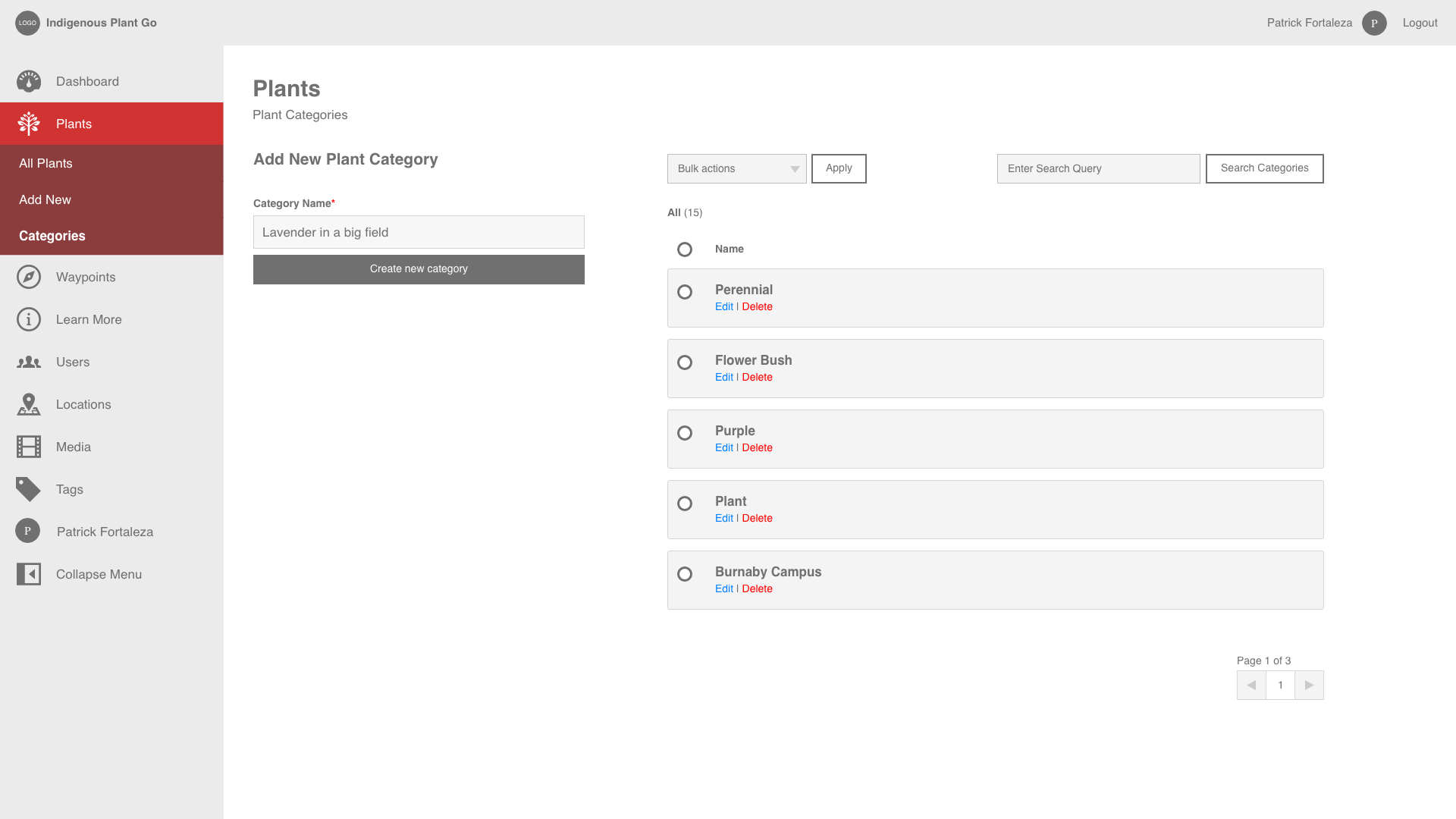
Task: Edit the Flower Bush category
Action: click(723, 377)
